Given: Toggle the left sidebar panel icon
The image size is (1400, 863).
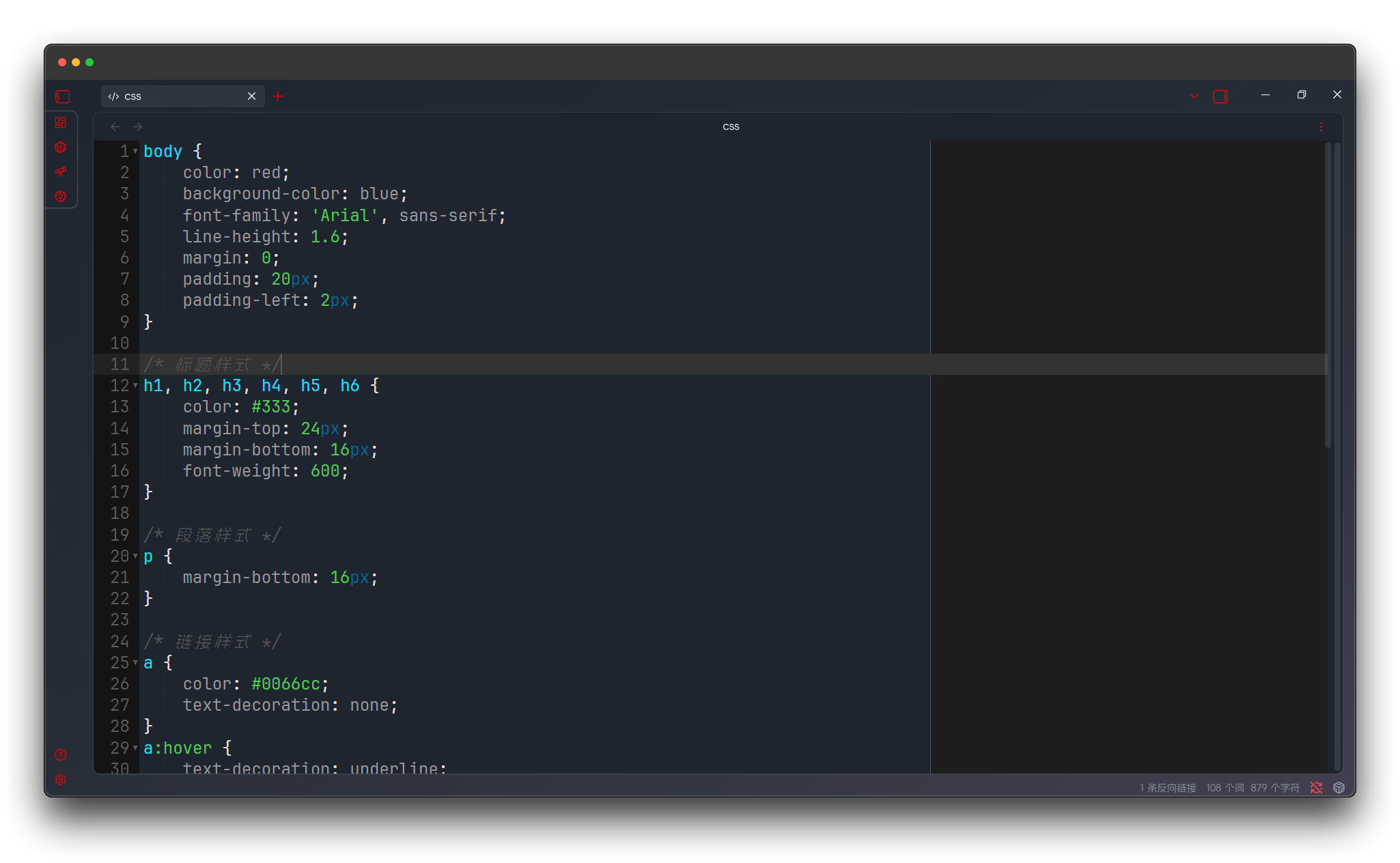Looking at the screenshot, I should [63, 97].
